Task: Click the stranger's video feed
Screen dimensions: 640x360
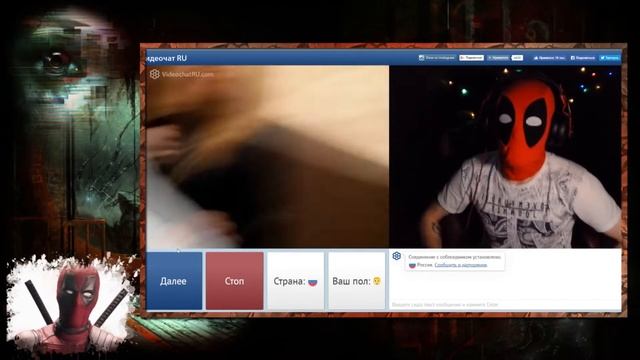Action: 268,157
